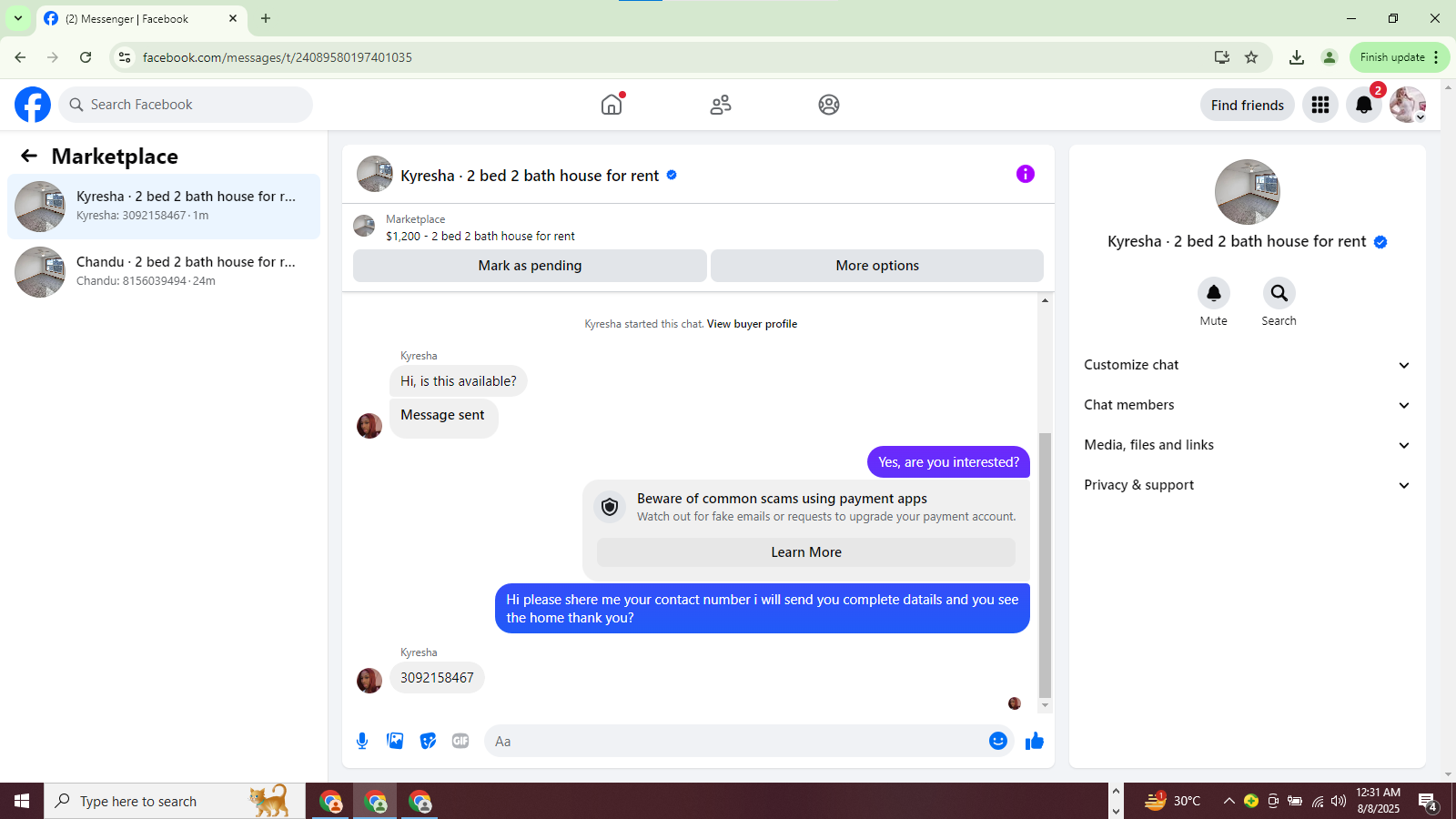Navigate back in browser

20,57
